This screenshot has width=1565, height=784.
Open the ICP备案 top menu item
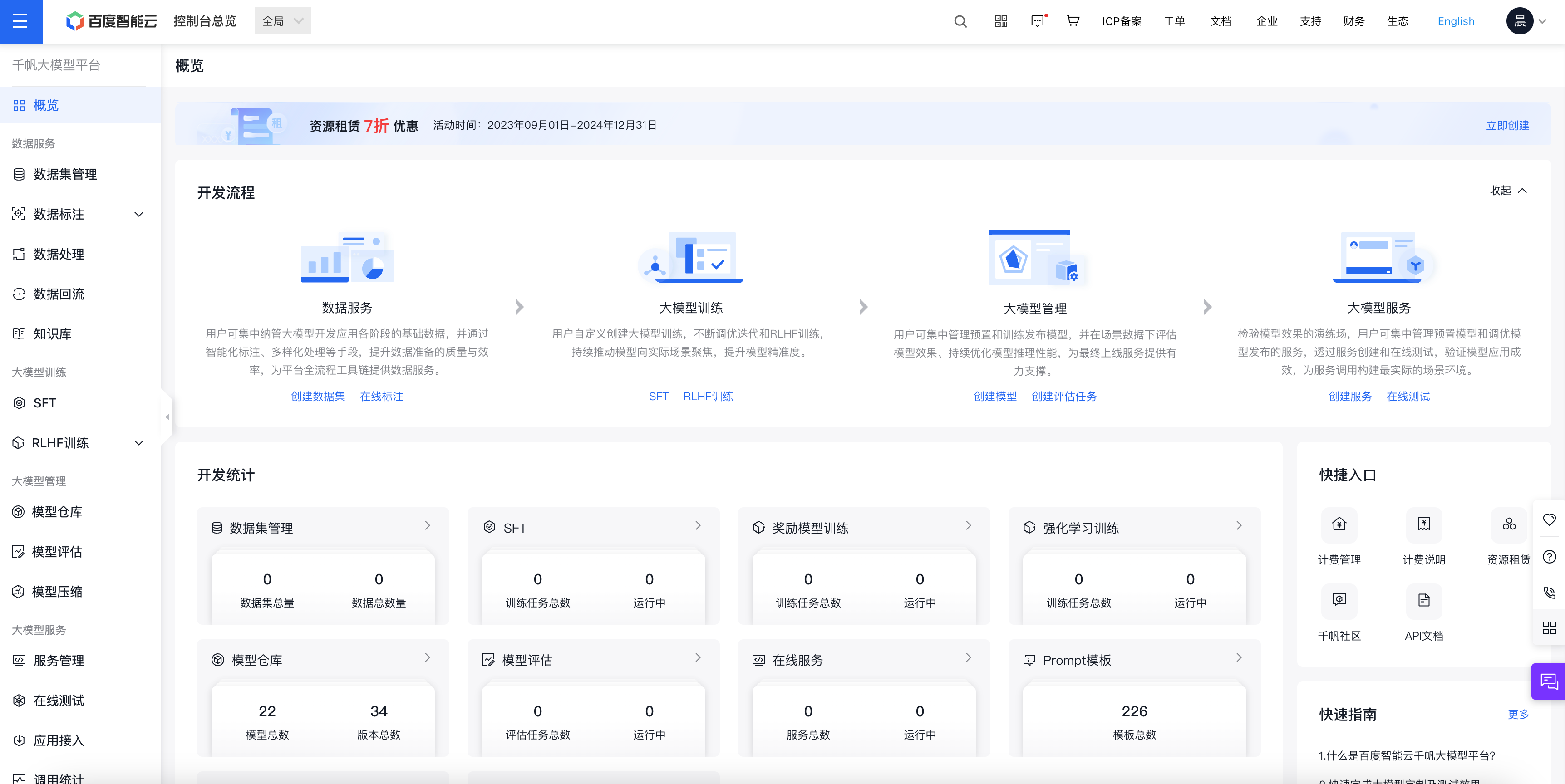pyautogui.click(x=1122, y=21)
